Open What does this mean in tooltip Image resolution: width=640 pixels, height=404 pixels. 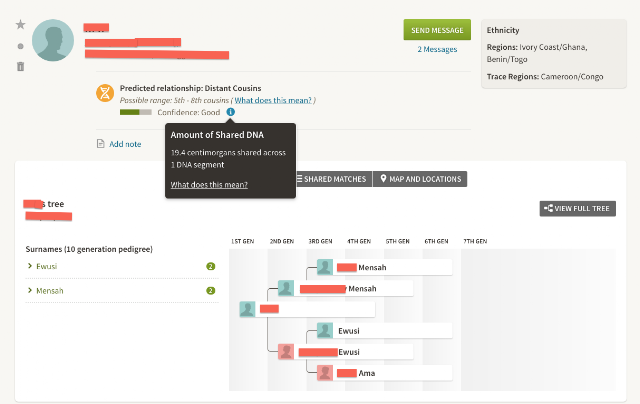point(209,184)
